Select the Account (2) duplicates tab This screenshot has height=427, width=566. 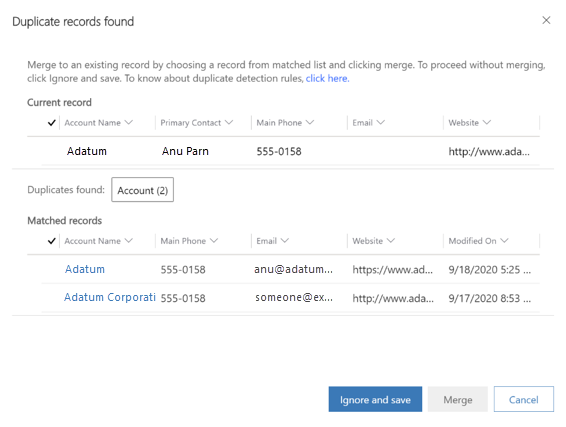(x=143, y=190)
